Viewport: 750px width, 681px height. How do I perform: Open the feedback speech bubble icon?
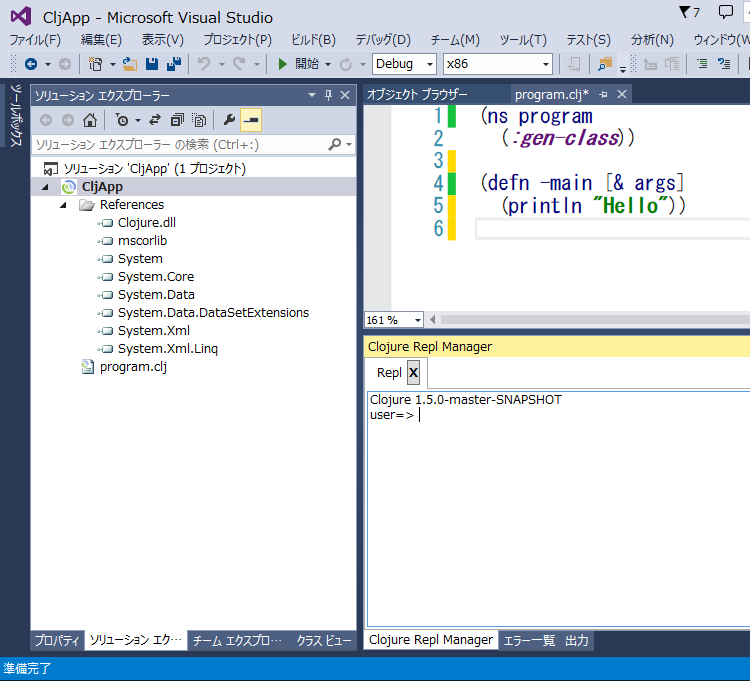(x=726, y=11)
